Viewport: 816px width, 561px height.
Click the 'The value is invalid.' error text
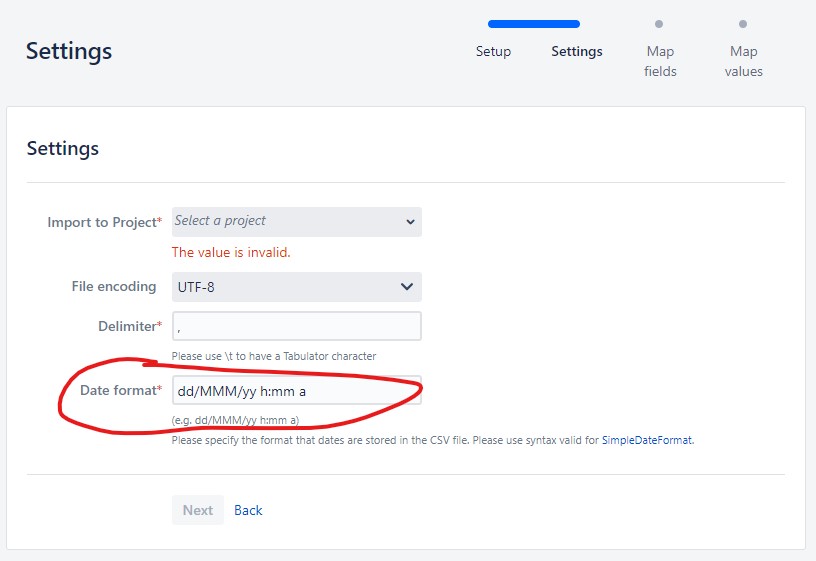(231, 252)
